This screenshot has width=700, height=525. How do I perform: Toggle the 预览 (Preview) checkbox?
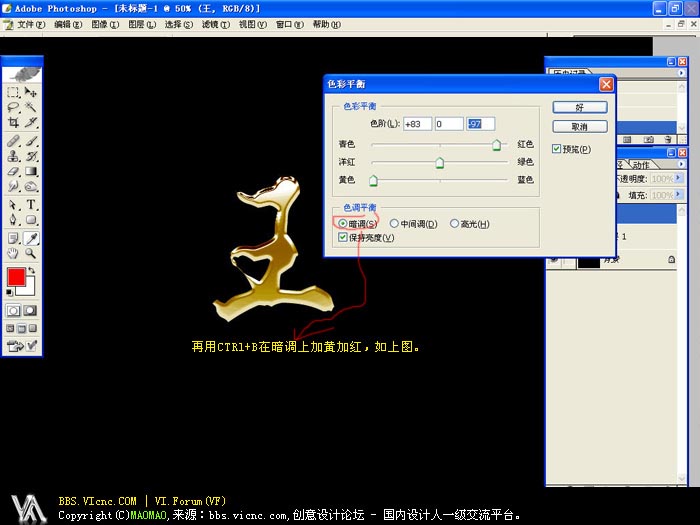[557, 149]
